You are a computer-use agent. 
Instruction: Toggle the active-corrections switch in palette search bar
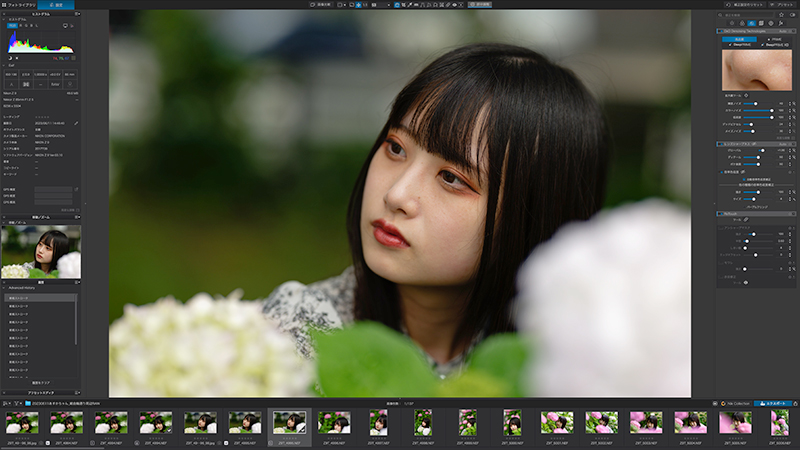(792, 15)
